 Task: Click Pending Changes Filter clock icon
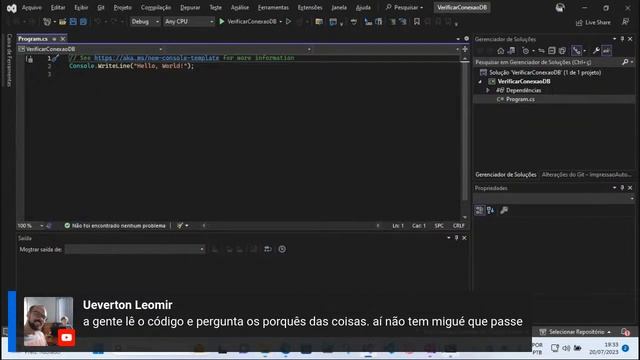point(526,51)
